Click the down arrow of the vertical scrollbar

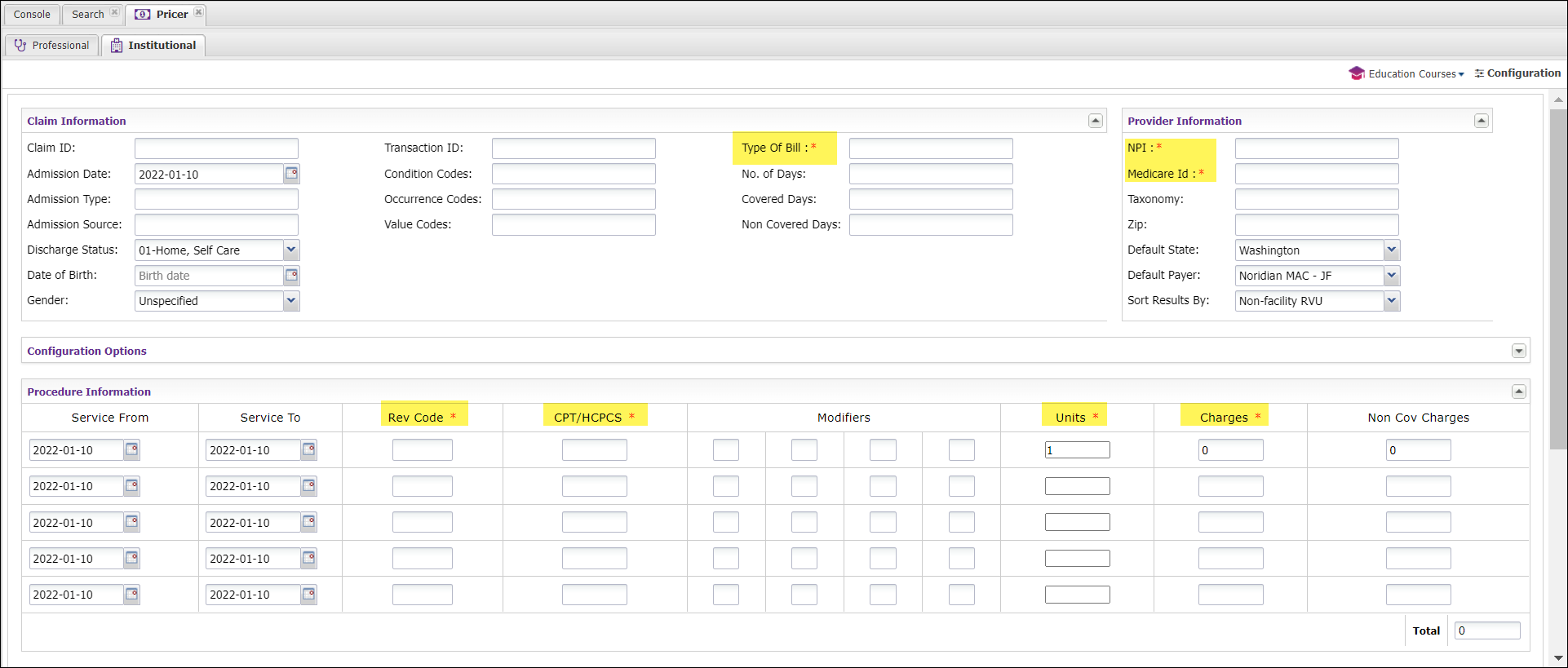(x=1558, y=658)
